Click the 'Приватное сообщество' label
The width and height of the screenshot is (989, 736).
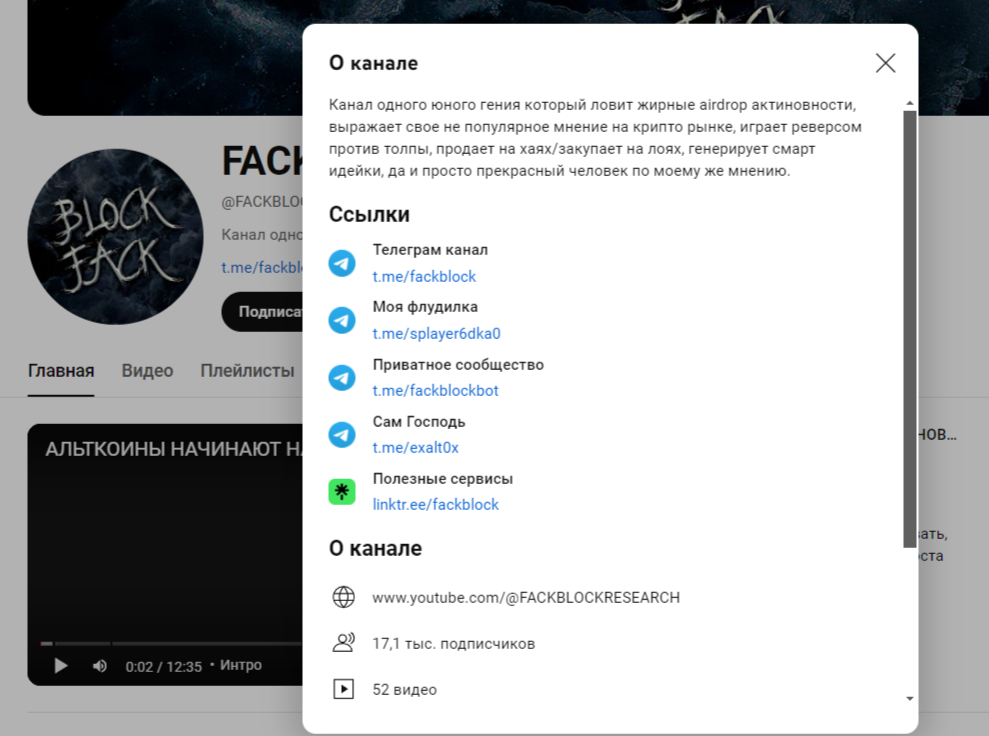458,365
